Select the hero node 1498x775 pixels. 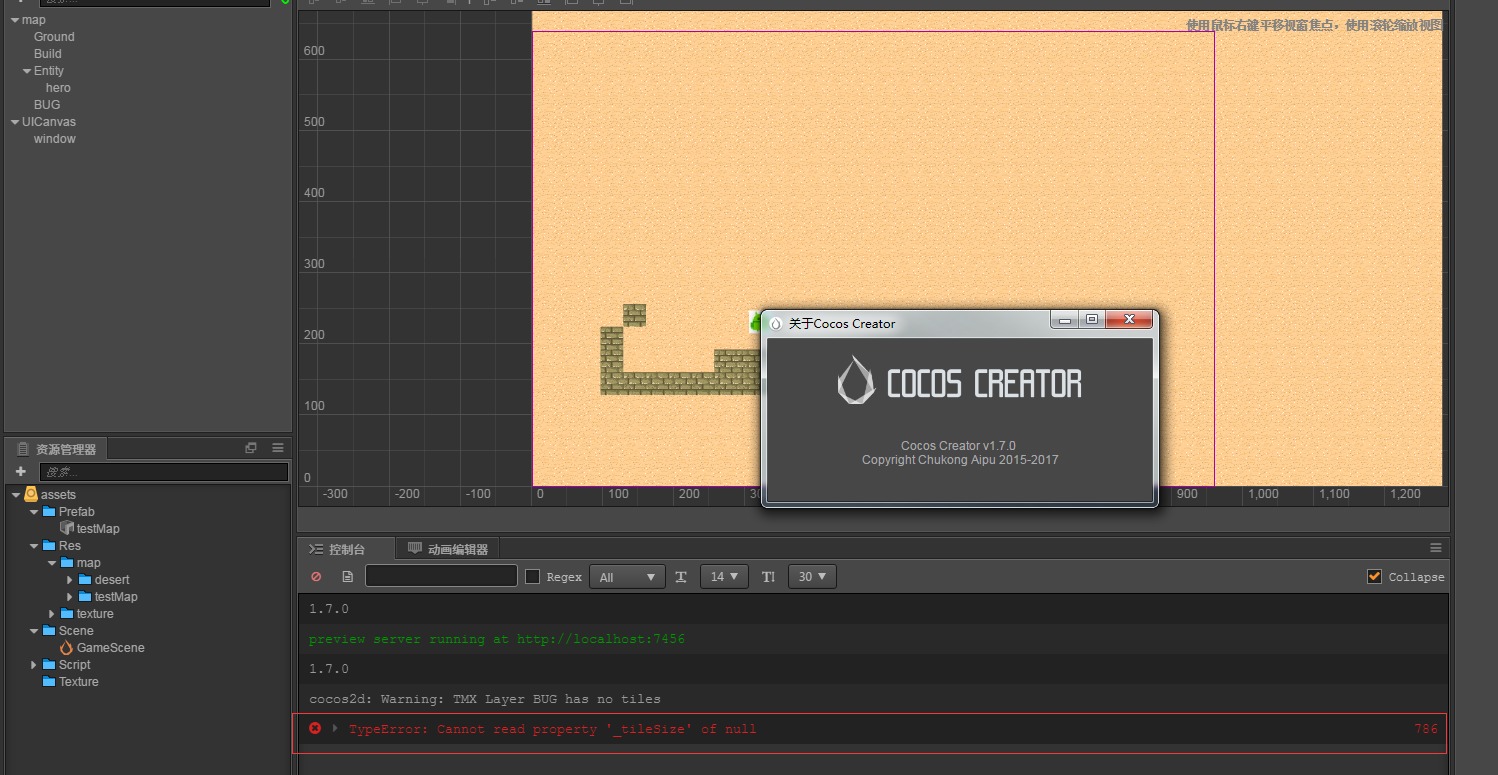tap(58, 88)
